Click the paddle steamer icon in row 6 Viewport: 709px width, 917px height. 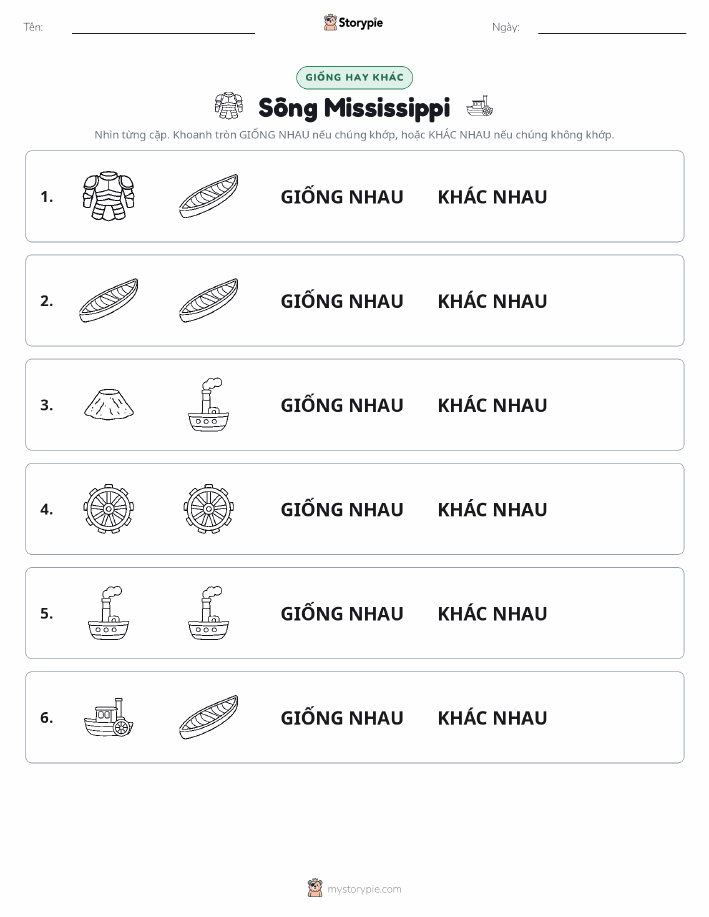pyautogui.click(x=109, y=717)
